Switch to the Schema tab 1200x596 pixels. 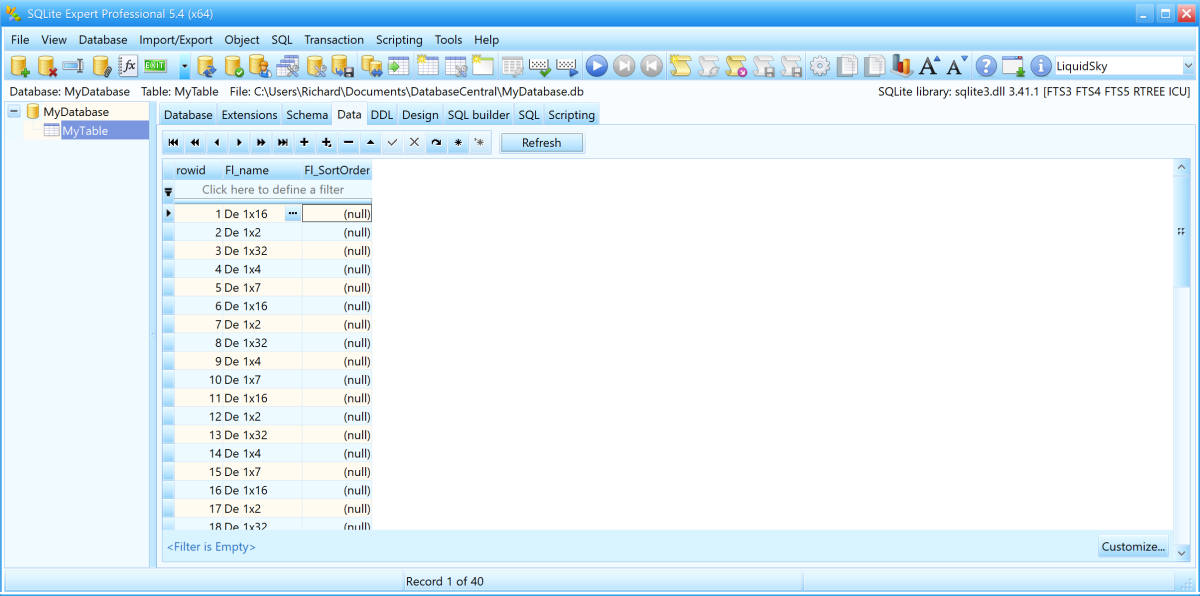(307, 115)
